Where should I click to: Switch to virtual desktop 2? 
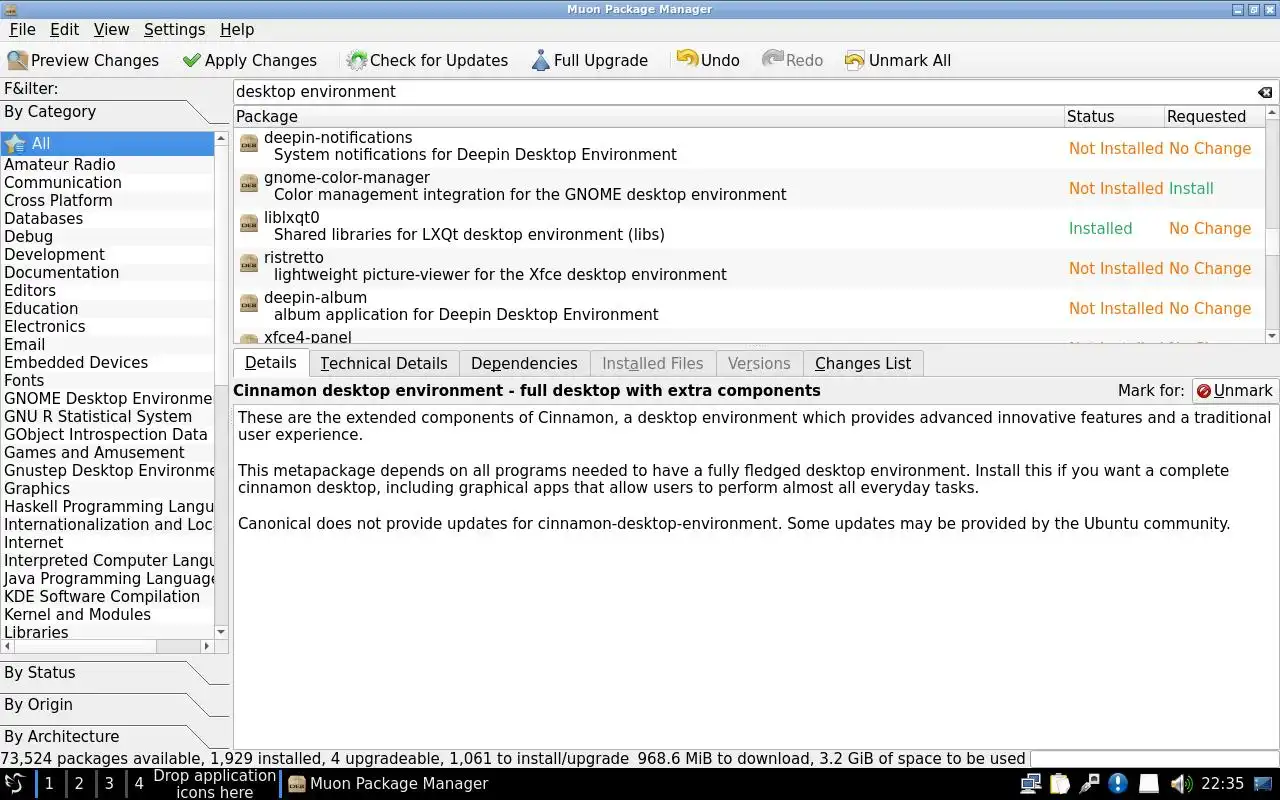79,784
